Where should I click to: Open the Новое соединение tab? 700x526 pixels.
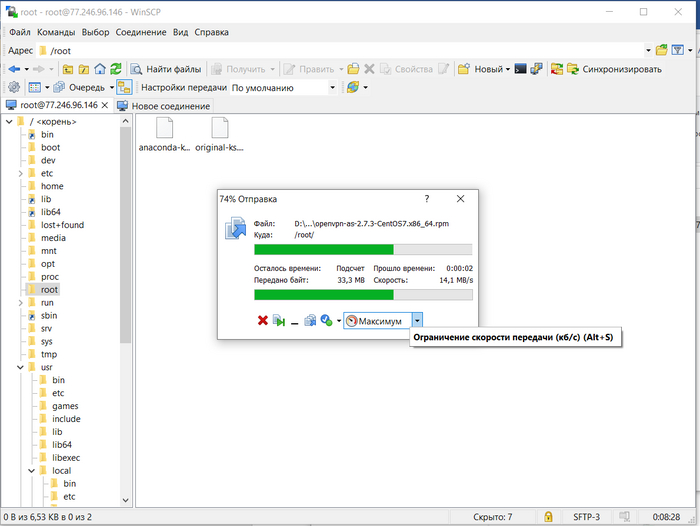click(163, 106)
